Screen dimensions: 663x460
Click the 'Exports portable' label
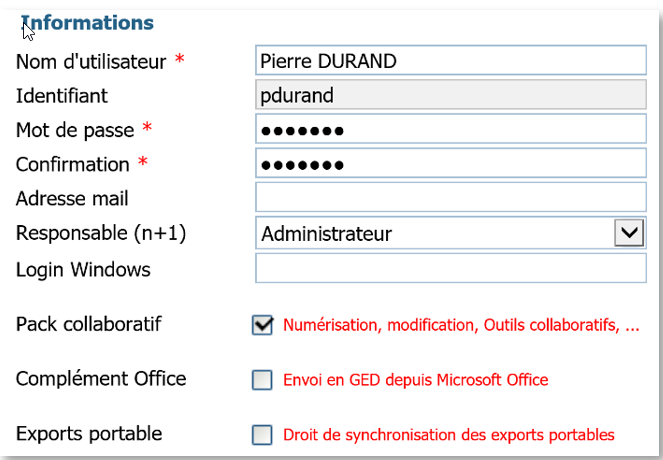click(89, 434)
